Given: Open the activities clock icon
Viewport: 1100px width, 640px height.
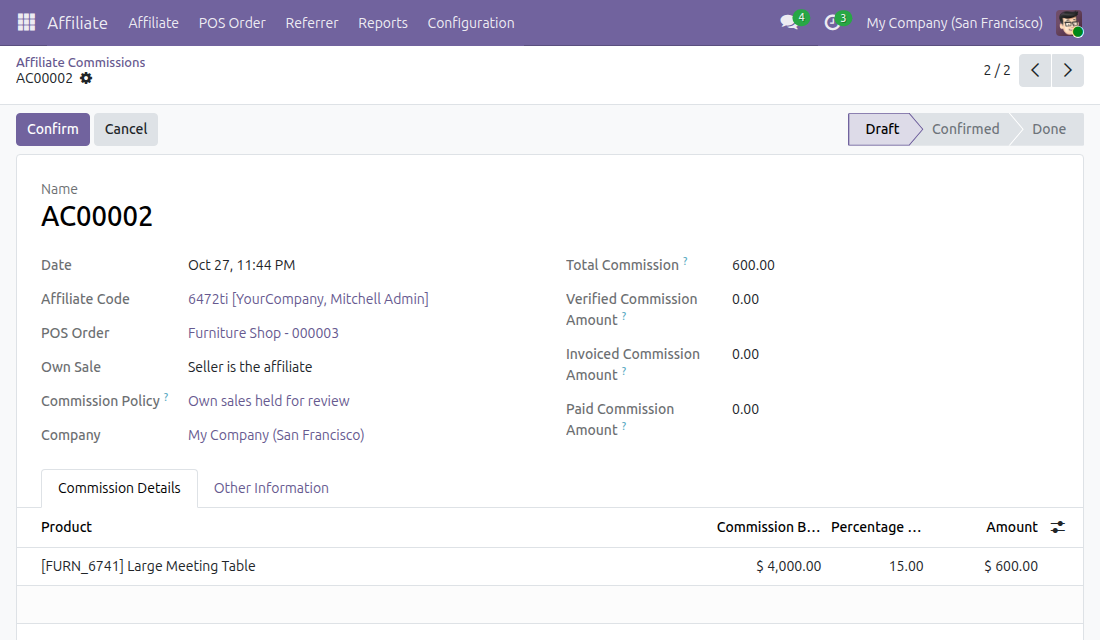Looking at the screenshot, I should pyautogui.click(x=832, y=22).
